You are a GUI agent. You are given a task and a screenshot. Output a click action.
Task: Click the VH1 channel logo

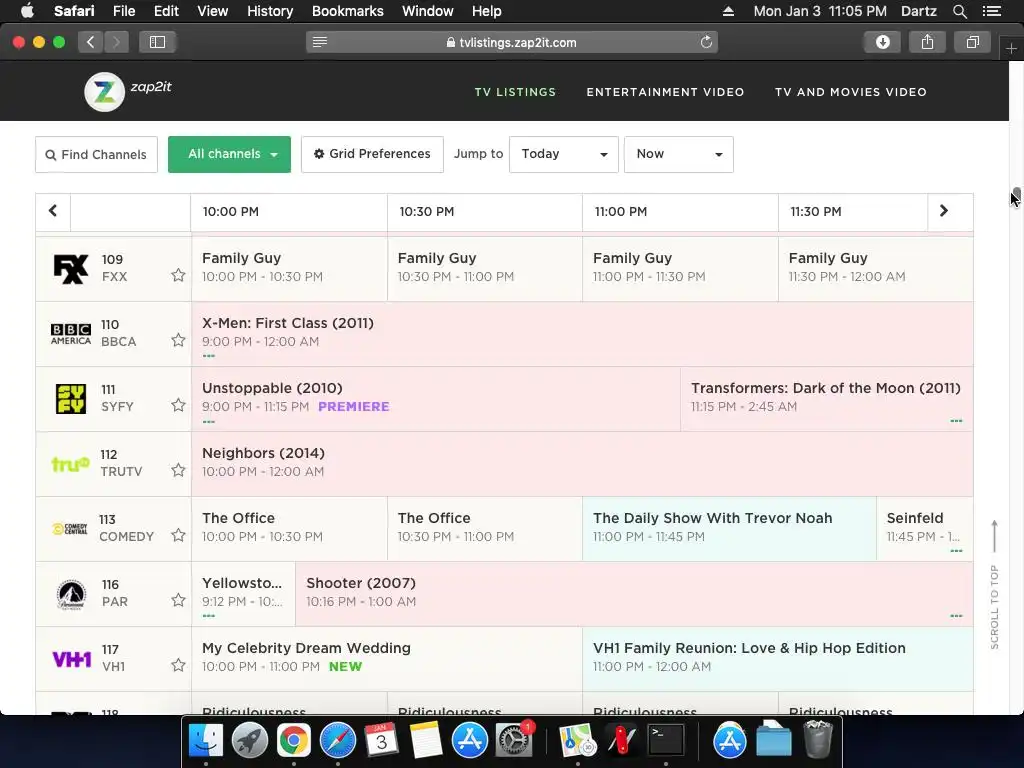pyautogui.click(x=71, y=659)
